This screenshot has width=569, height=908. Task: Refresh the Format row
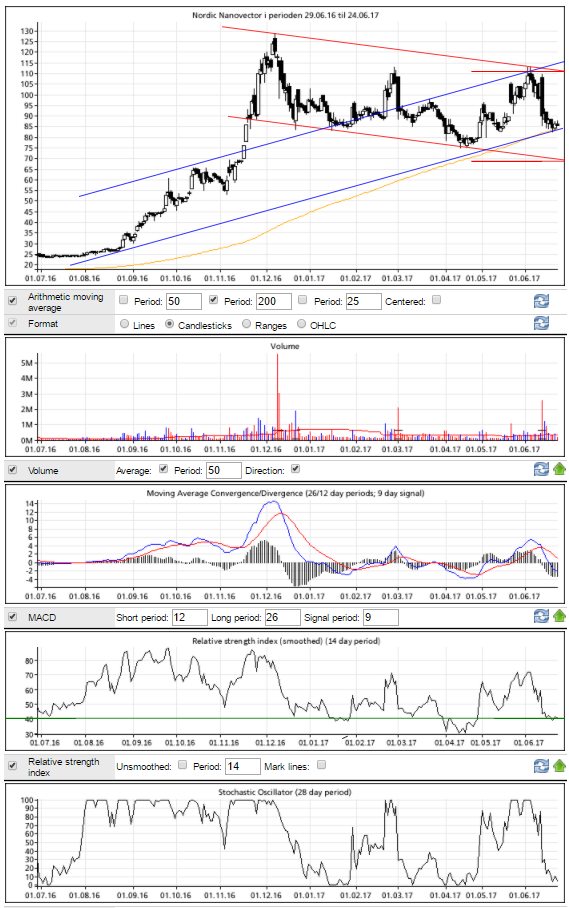(541, 323)
